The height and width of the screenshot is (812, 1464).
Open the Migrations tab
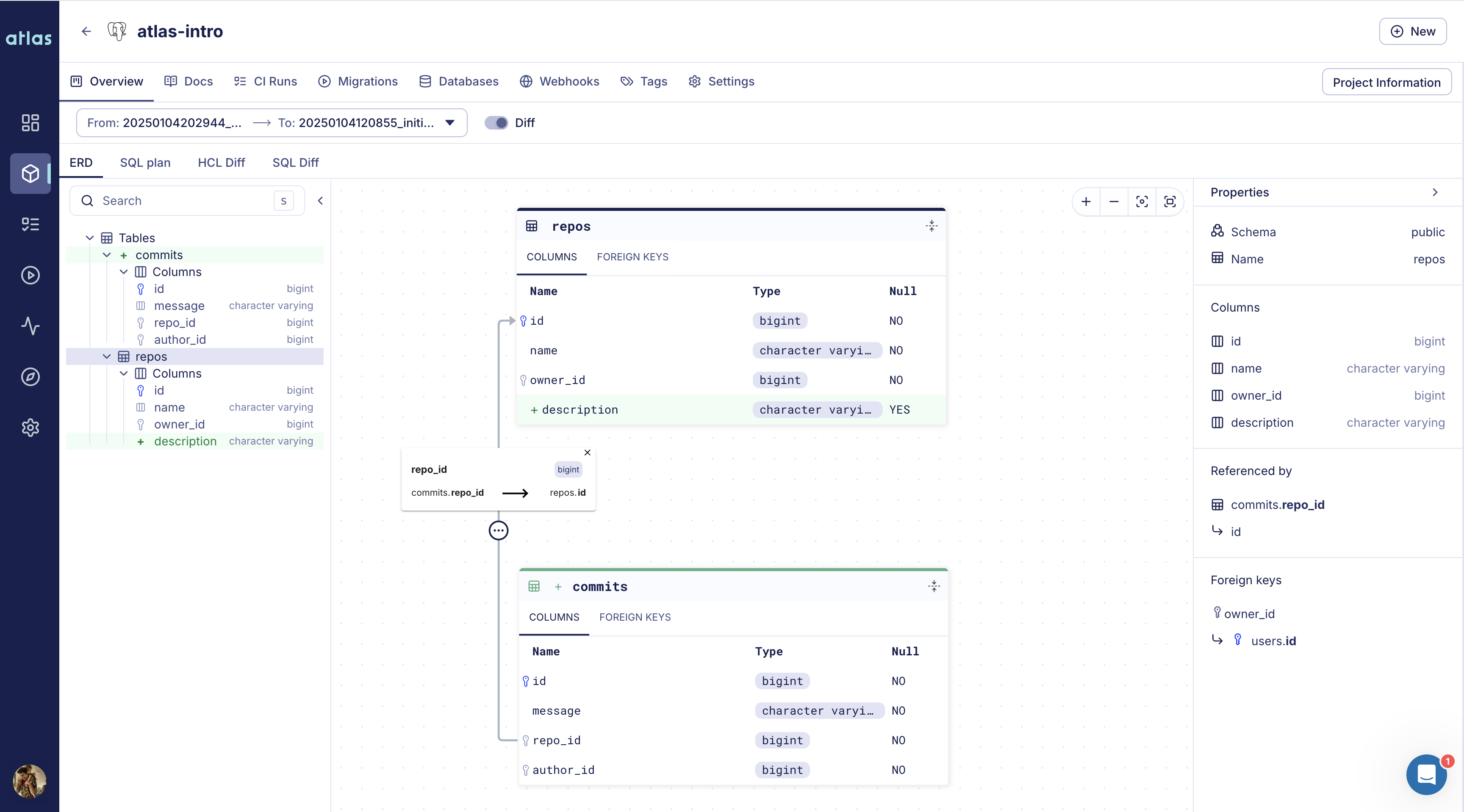(x=358, y=81)
